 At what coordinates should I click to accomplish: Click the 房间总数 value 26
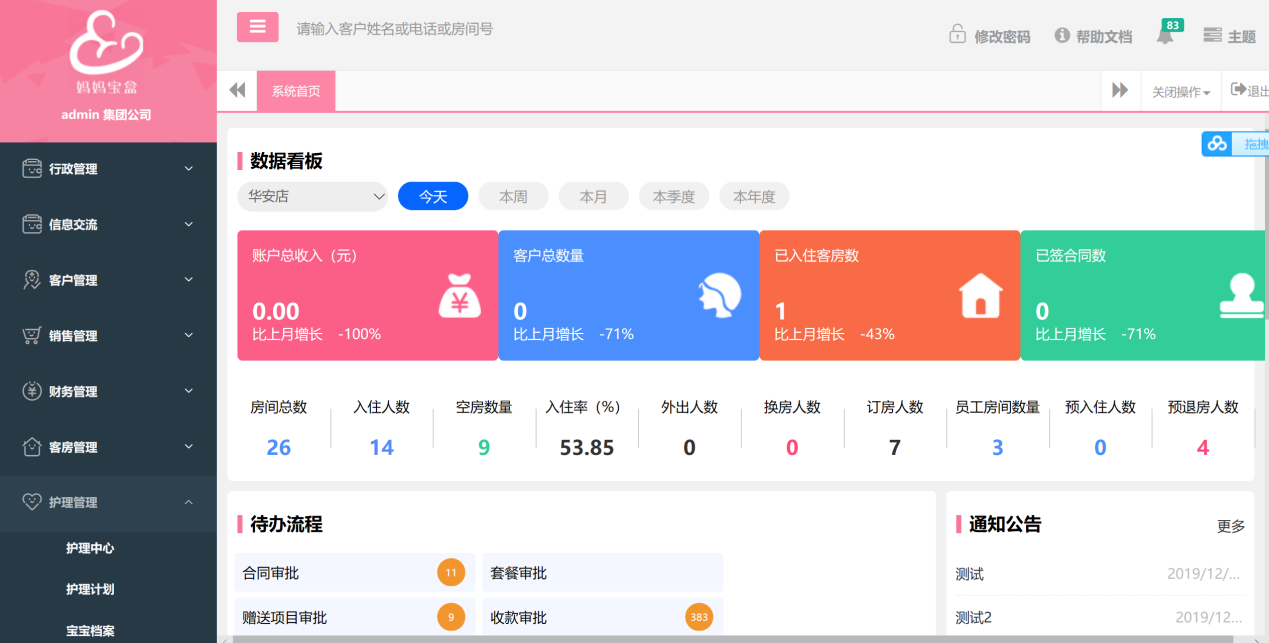pyautogui.click(x=279, y=447)
